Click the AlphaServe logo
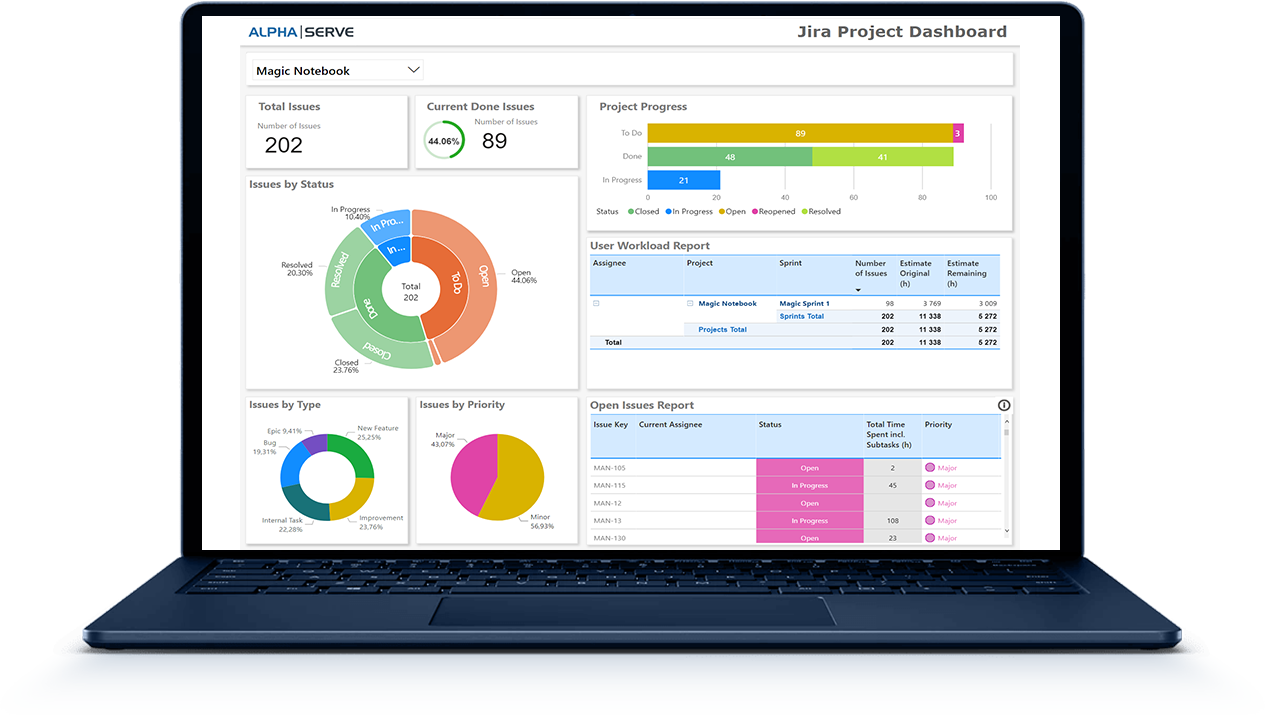 (x=301, y=32)
